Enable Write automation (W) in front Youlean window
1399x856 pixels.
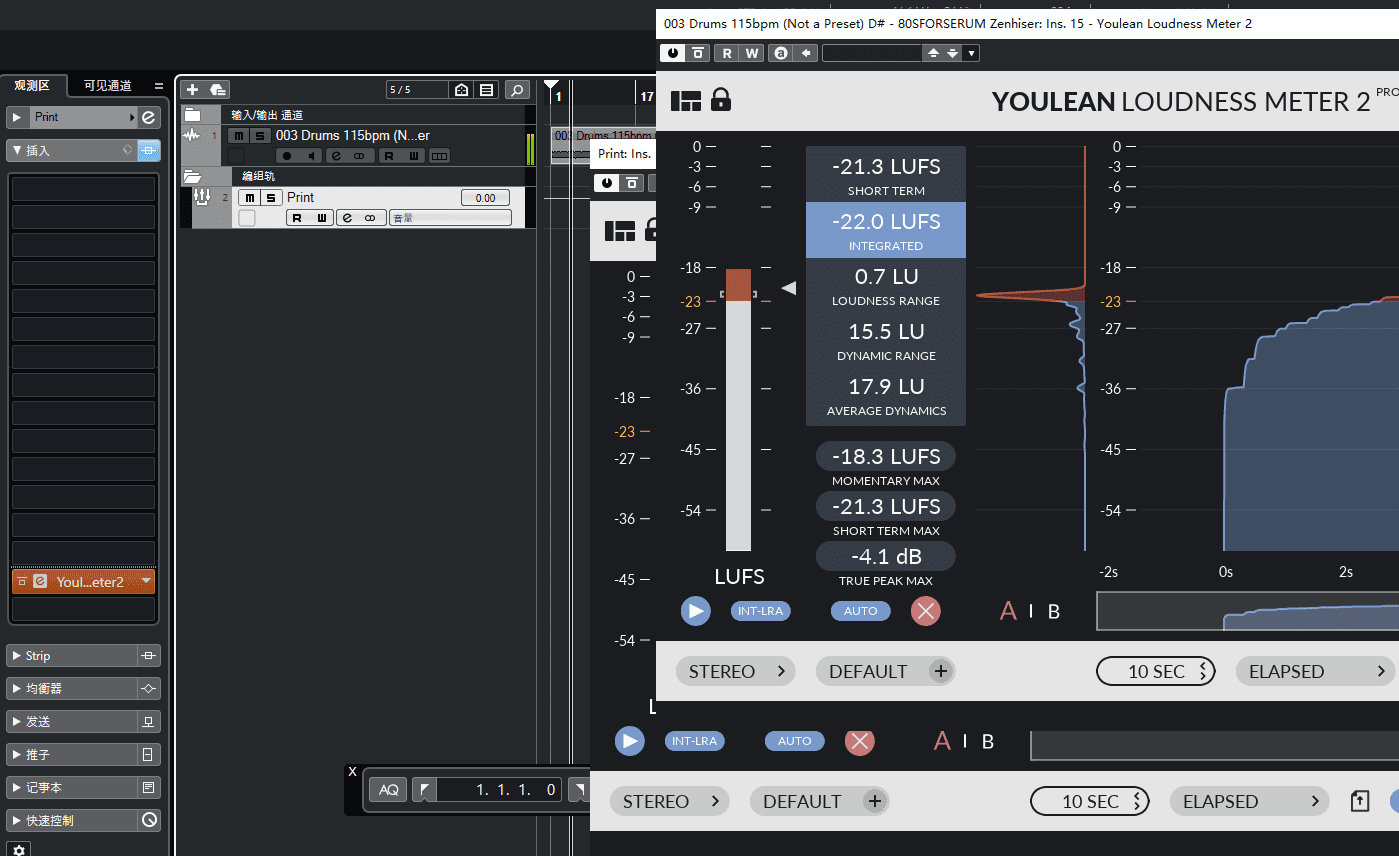pos(751,52)
